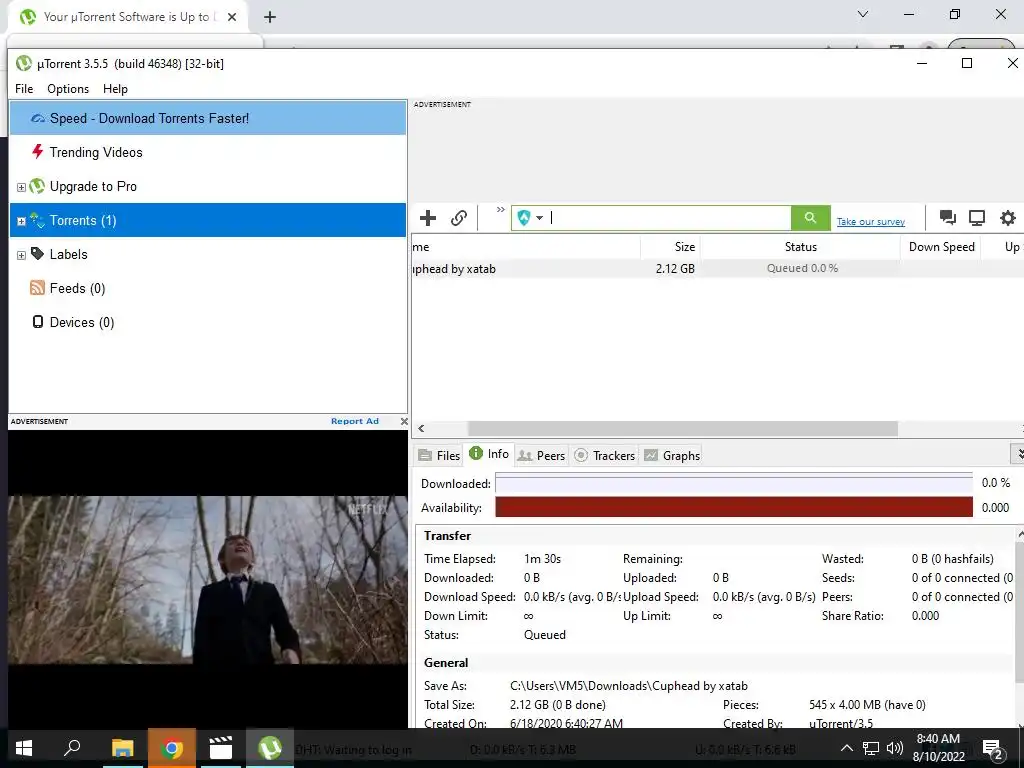
Task: Click the 2.12 GB size cell
Action: point(675,268)
